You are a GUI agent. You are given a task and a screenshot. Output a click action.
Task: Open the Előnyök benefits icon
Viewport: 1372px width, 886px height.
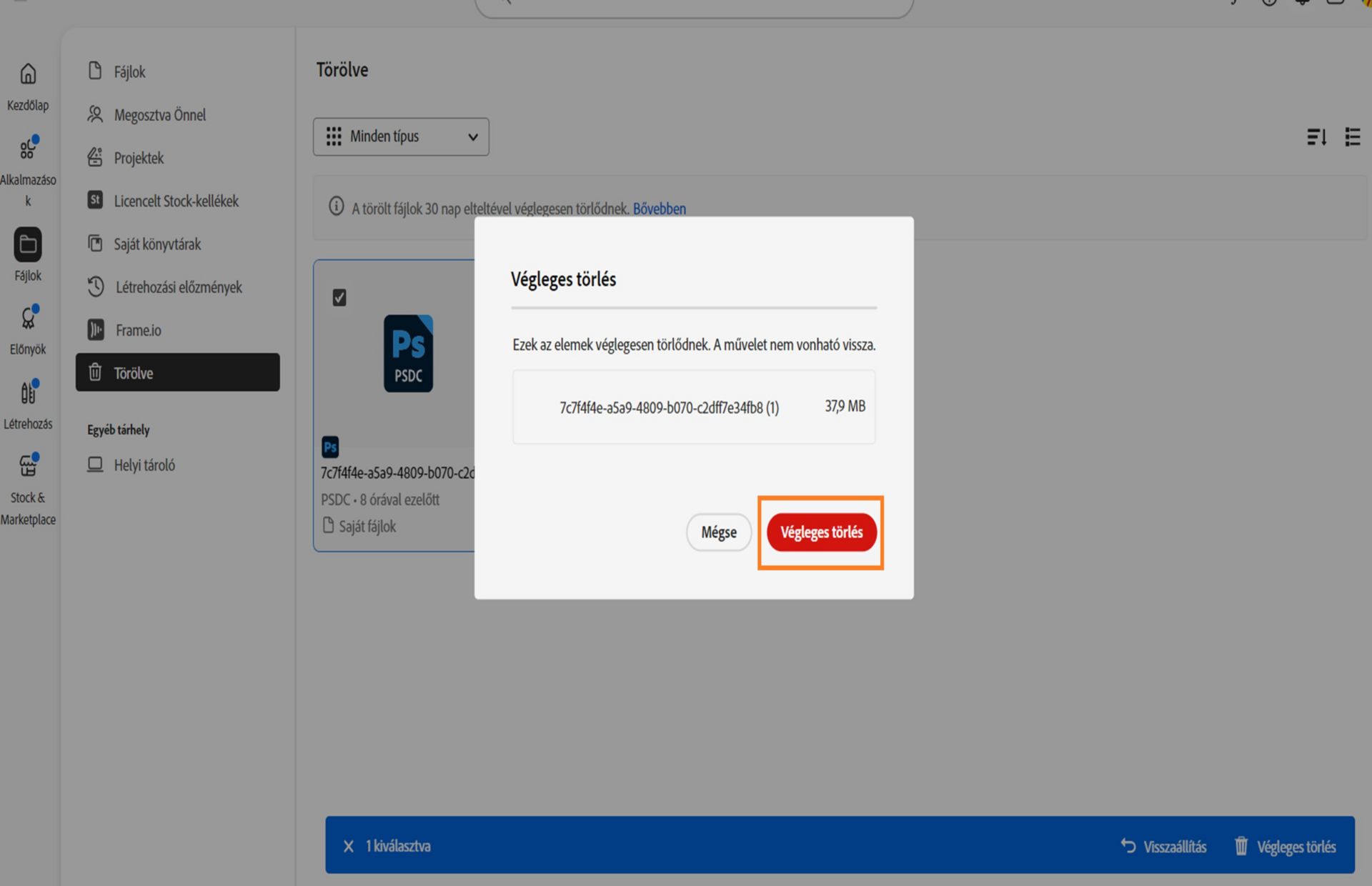(28, 317)
